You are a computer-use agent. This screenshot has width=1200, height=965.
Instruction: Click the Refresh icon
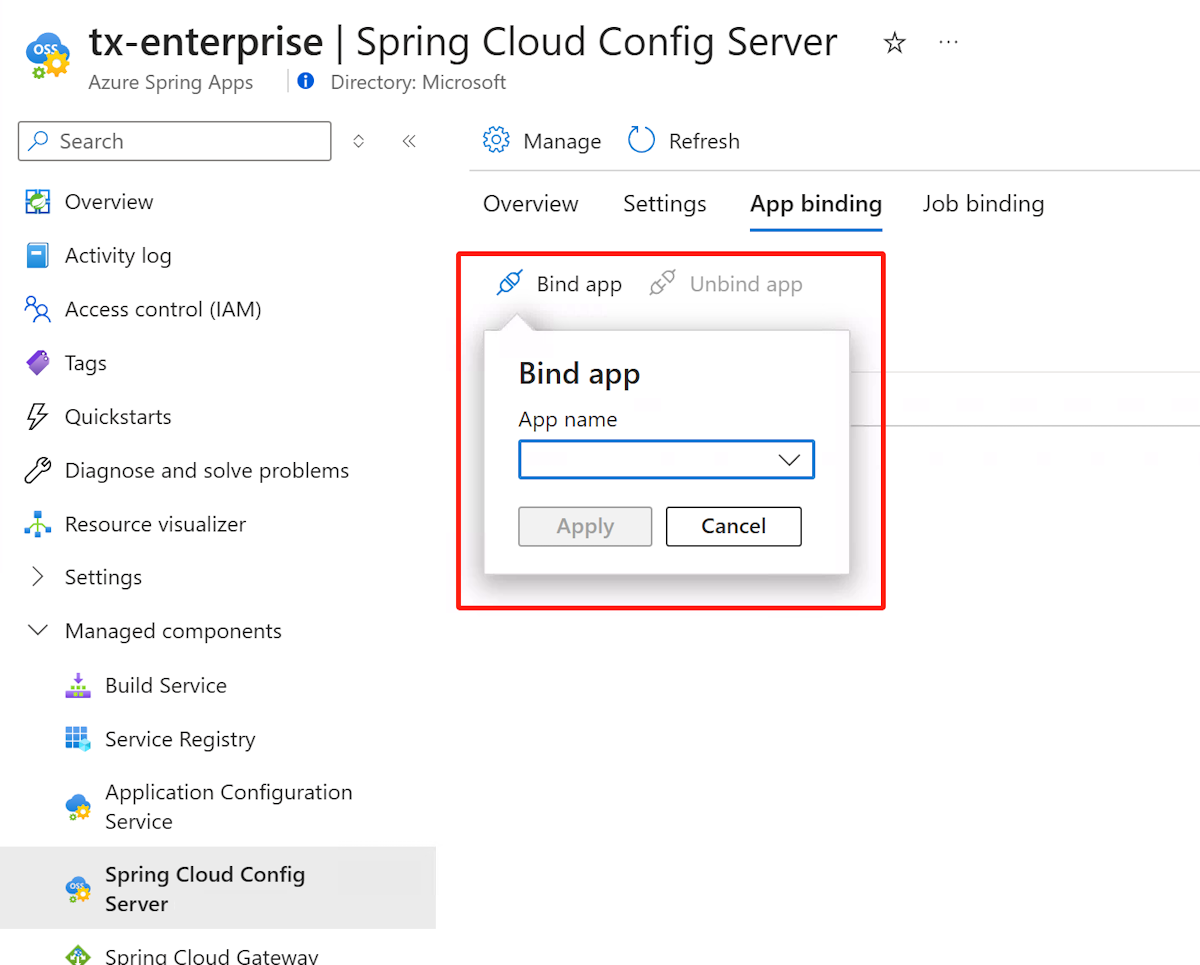tap(641, 140)
